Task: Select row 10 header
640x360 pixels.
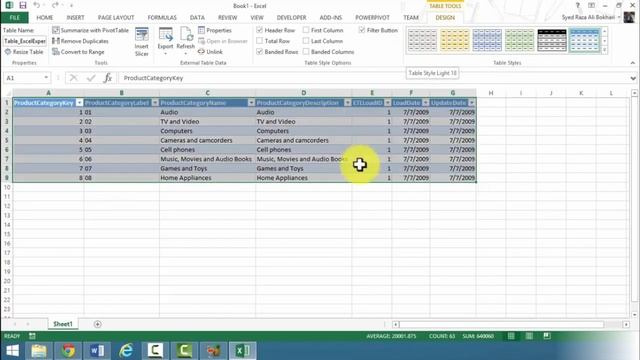Action: (7, 187)
